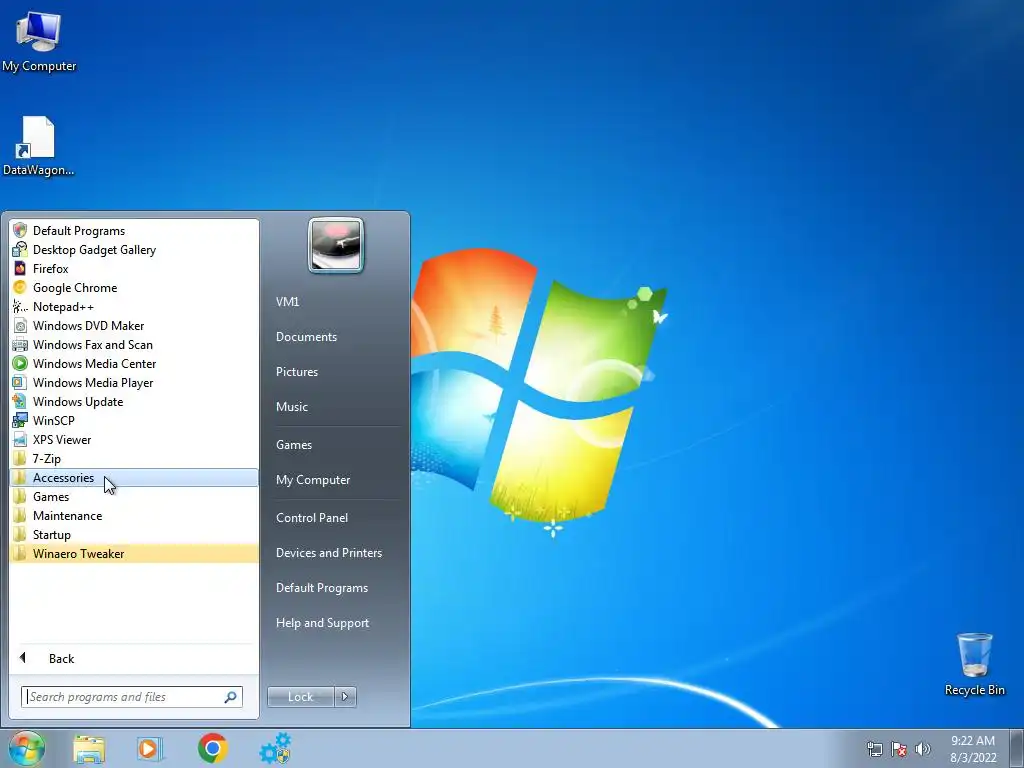Viewport: 1024px width, 768px height.
Task: Open the Firefox icon in programs list
Action: 20,268
